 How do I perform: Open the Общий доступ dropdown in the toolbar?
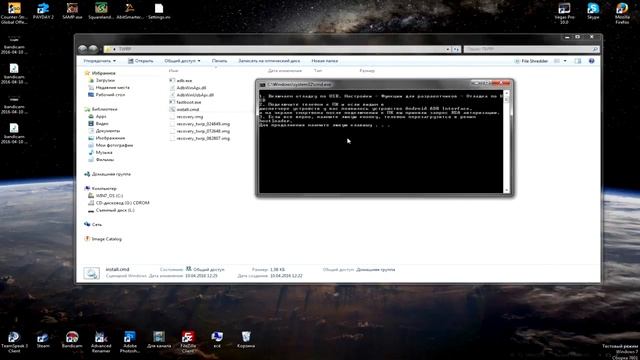coord(182,61)
